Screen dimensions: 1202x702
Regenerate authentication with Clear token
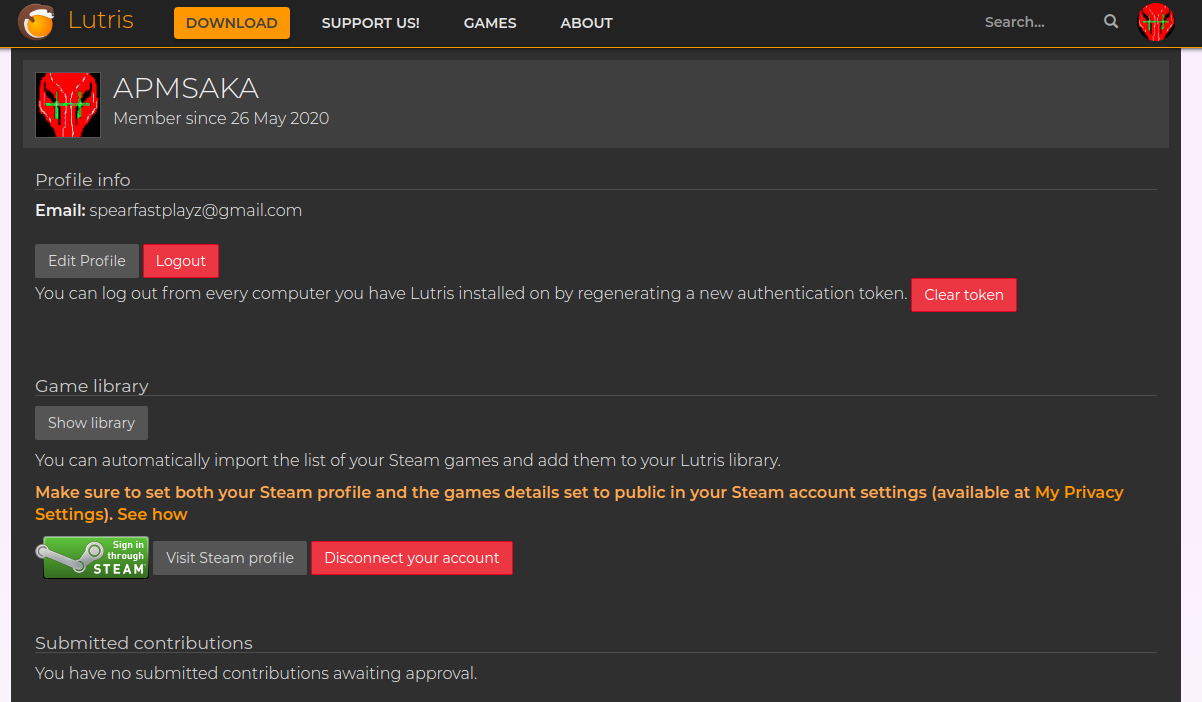coord(963,295)
